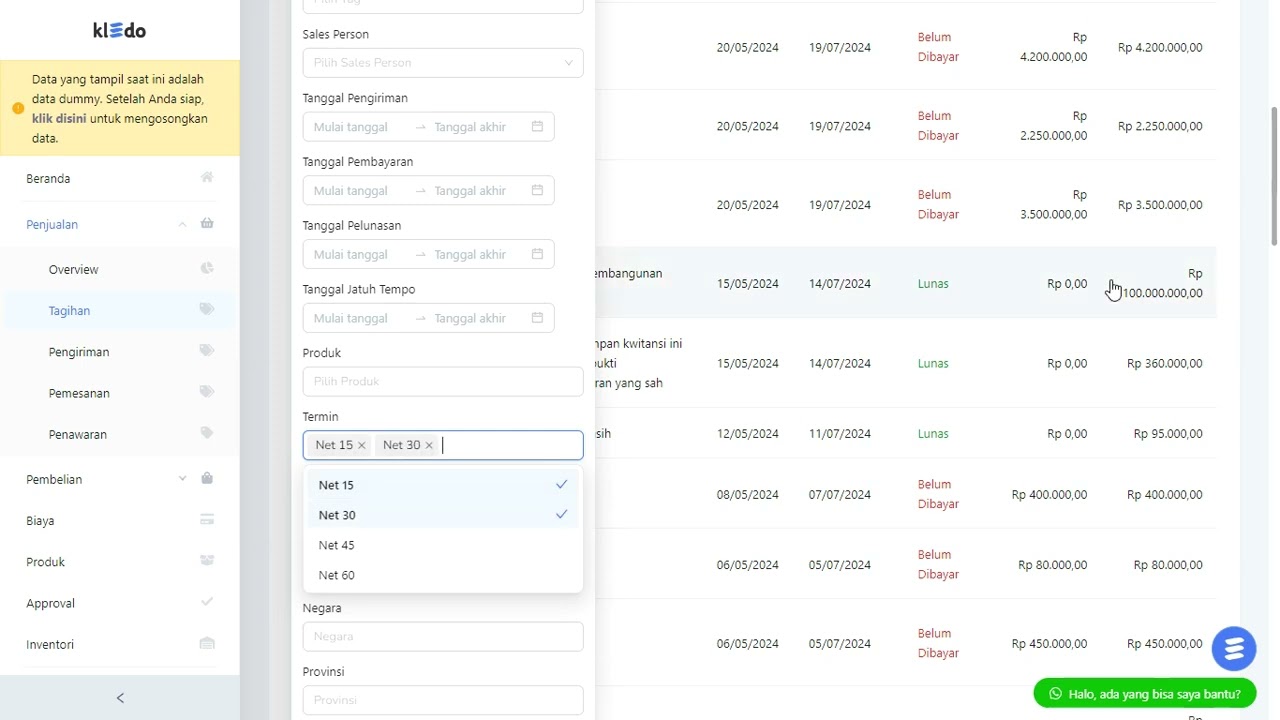Click the basket icon next to Penjualan

tap(207, 224)
